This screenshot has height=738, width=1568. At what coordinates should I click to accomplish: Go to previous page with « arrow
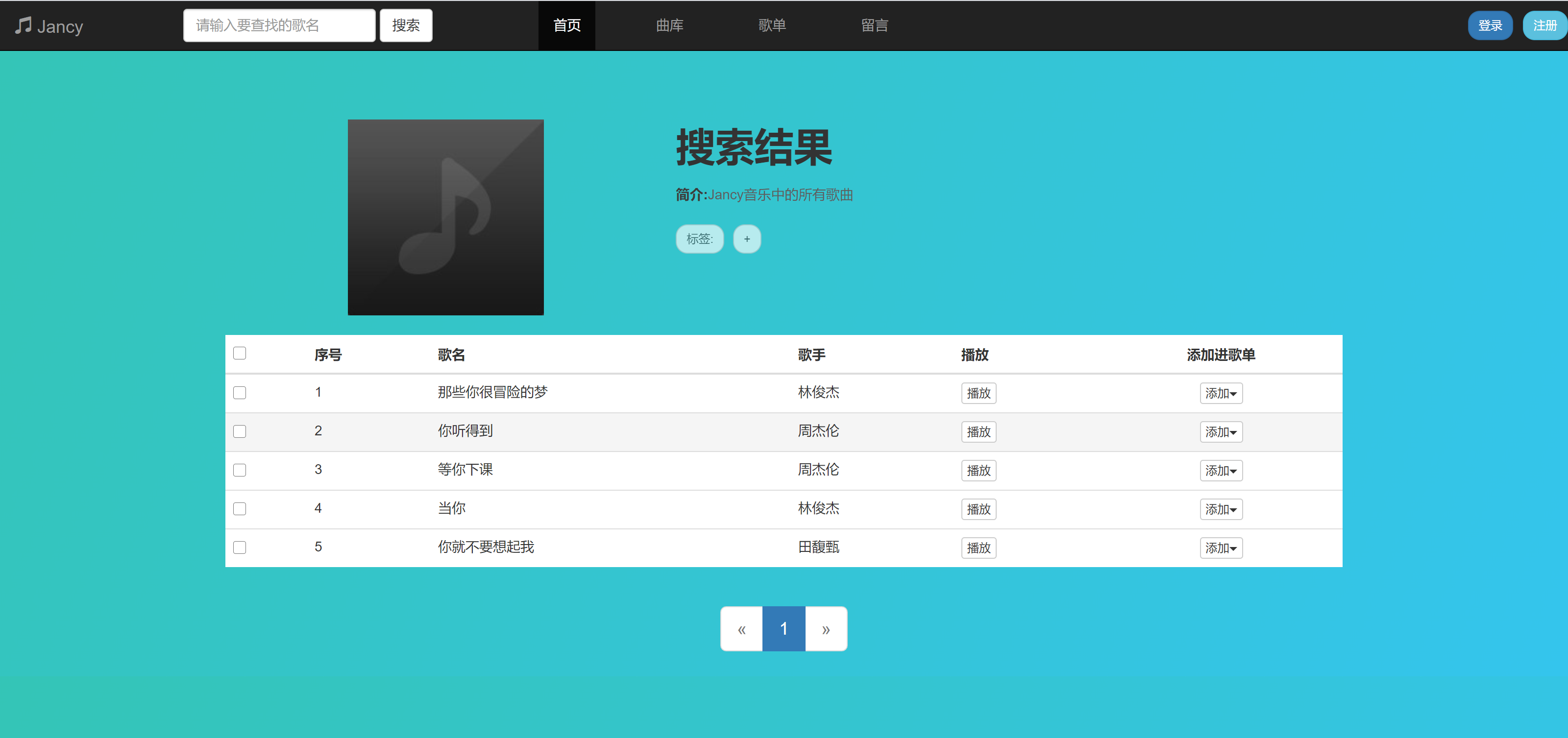(741, 628)
